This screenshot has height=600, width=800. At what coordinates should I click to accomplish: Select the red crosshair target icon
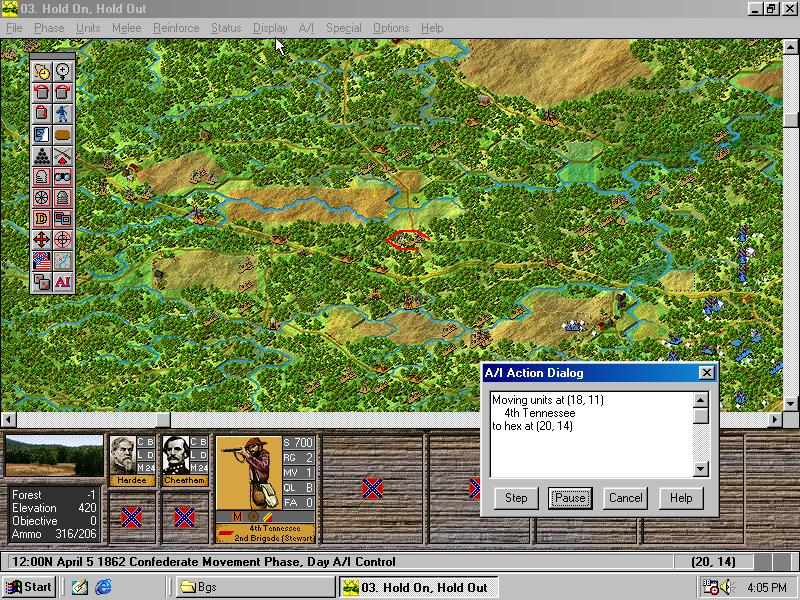(x=63, y=240)
